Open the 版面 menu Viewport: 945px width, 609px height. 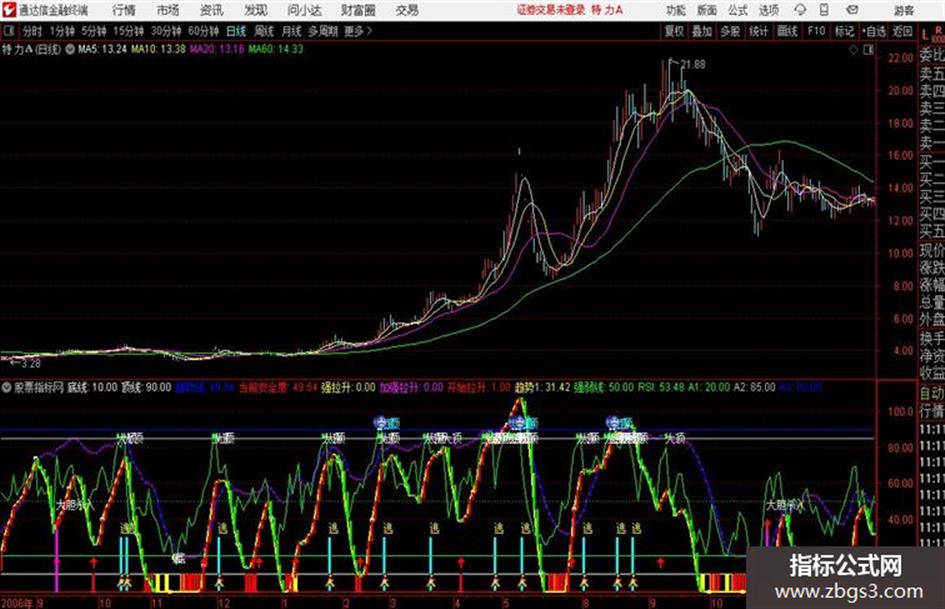pyautogui.click(x=706, y=10)
